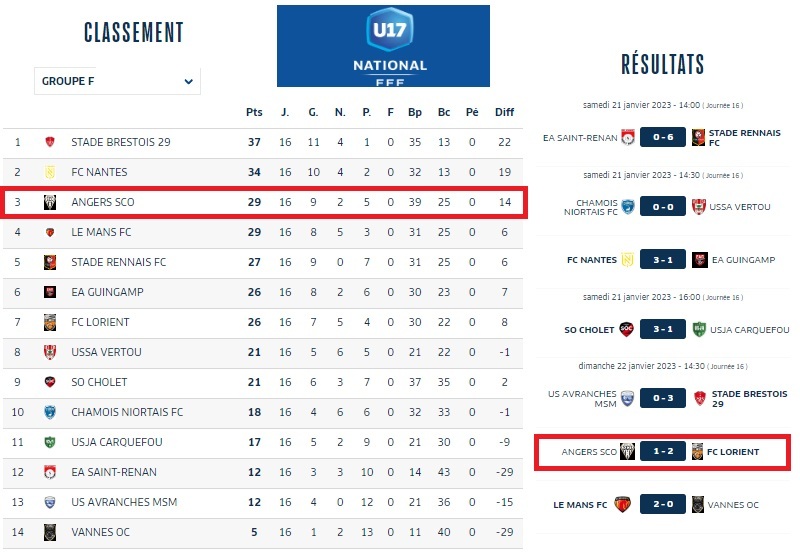Click the 2 - 0 Le Mans–Vannes score
This screenshot has height=552, width=800.
coord(662,505)
